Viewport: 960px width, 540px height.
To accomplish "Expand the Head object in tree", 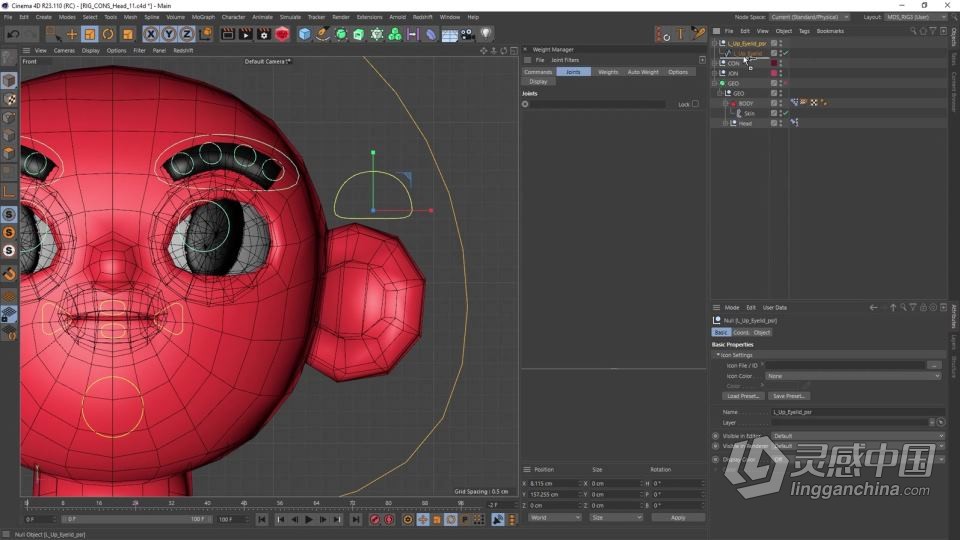I will click(726, 123).
